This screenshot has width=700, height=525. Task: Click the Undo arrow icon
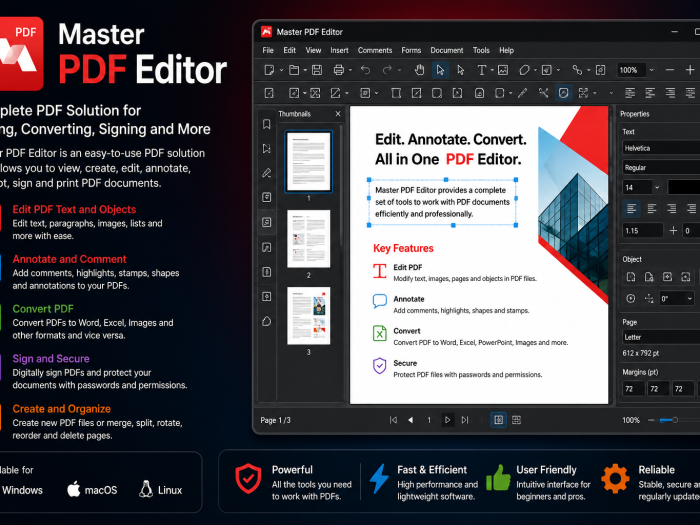pyautogui.click(x=366, y=70)
